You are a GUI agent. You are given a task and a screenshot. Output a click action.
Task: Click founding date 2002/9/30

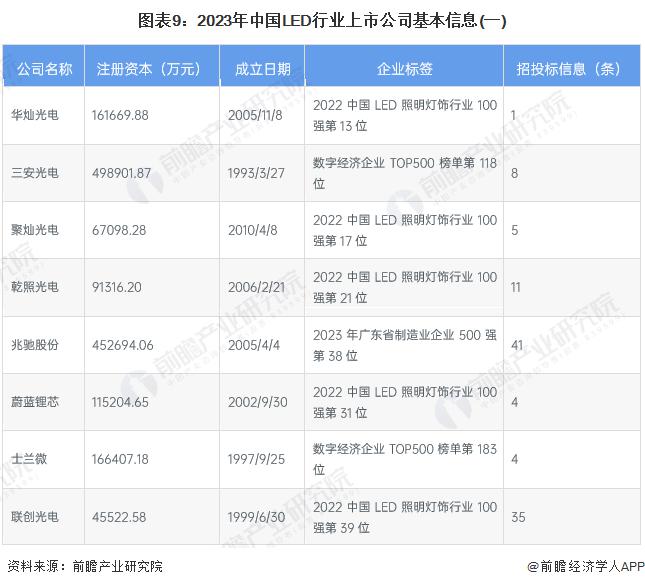(258, 402)
